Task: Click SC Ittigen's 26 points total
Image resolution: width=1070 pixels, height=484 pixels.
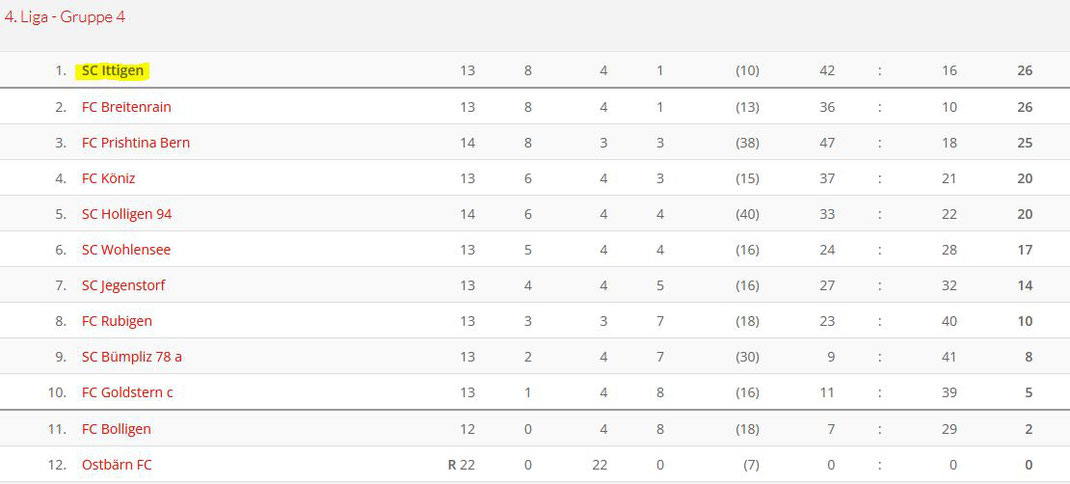Action: [x=1024, y=70]
